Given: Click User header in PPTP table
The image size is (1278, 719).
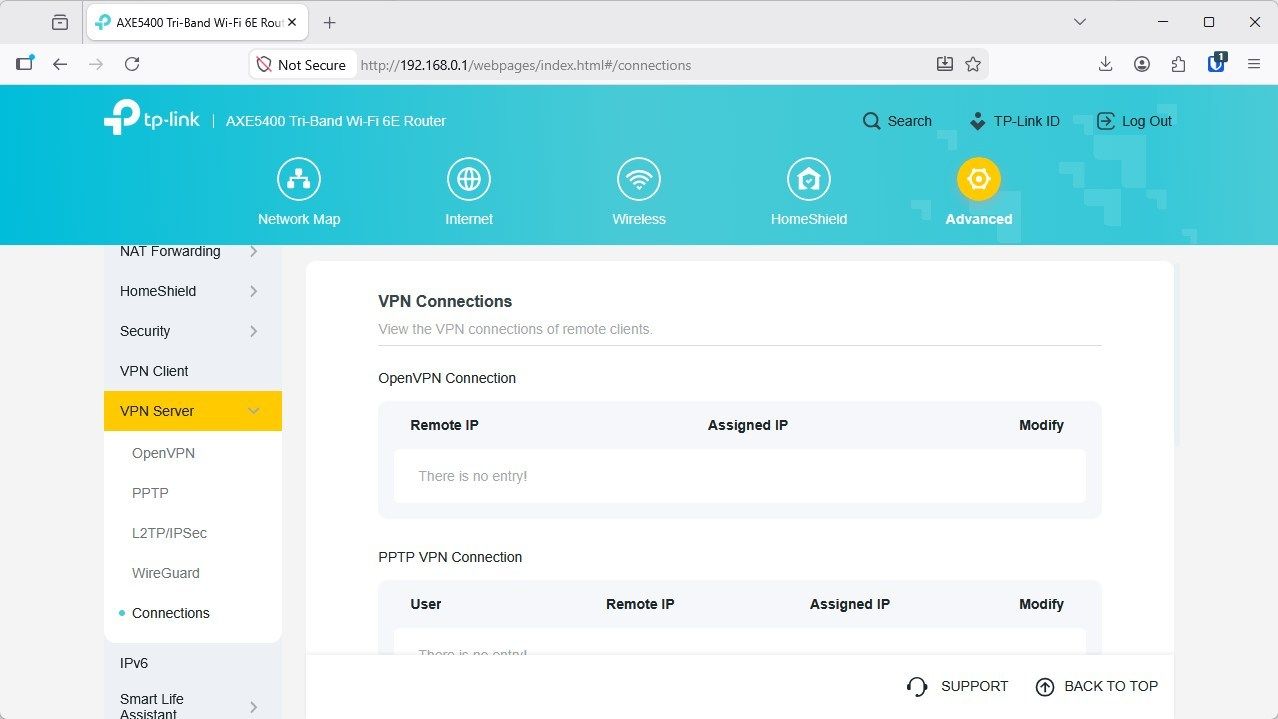Looking at the screenshot, I should [426, 604].
